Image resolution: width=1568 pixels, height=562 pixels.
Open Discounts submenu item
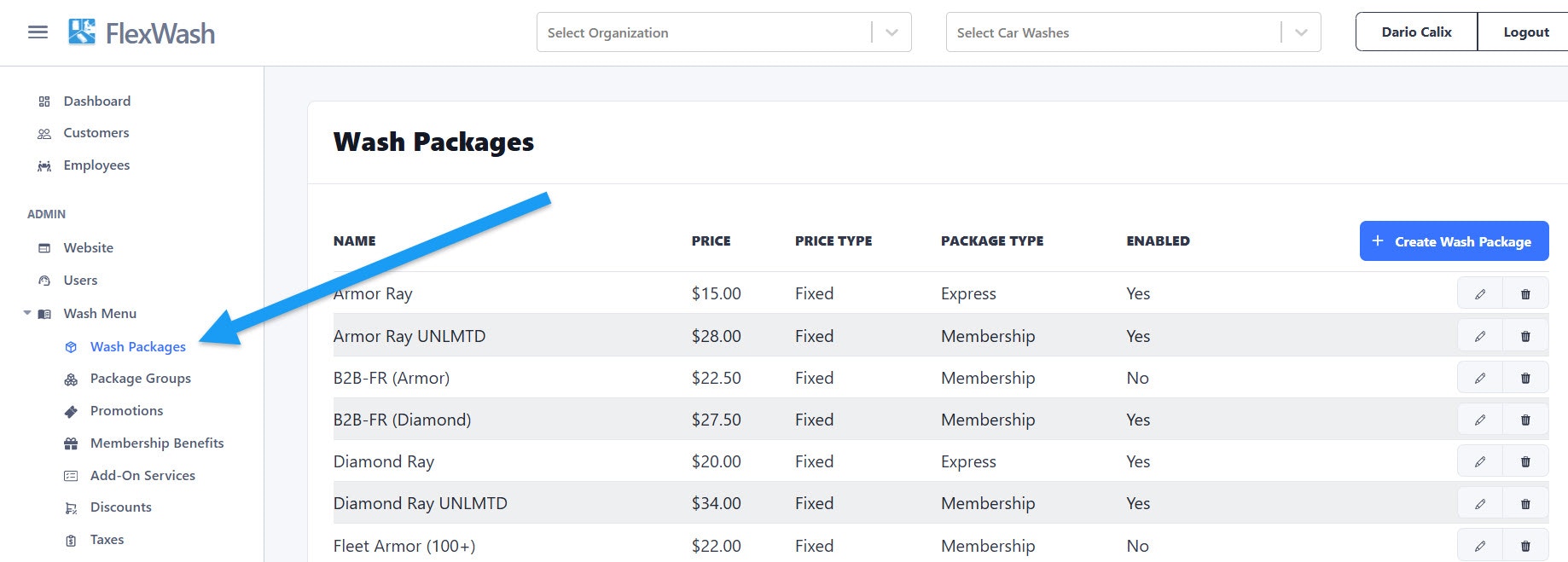(121, 507)
